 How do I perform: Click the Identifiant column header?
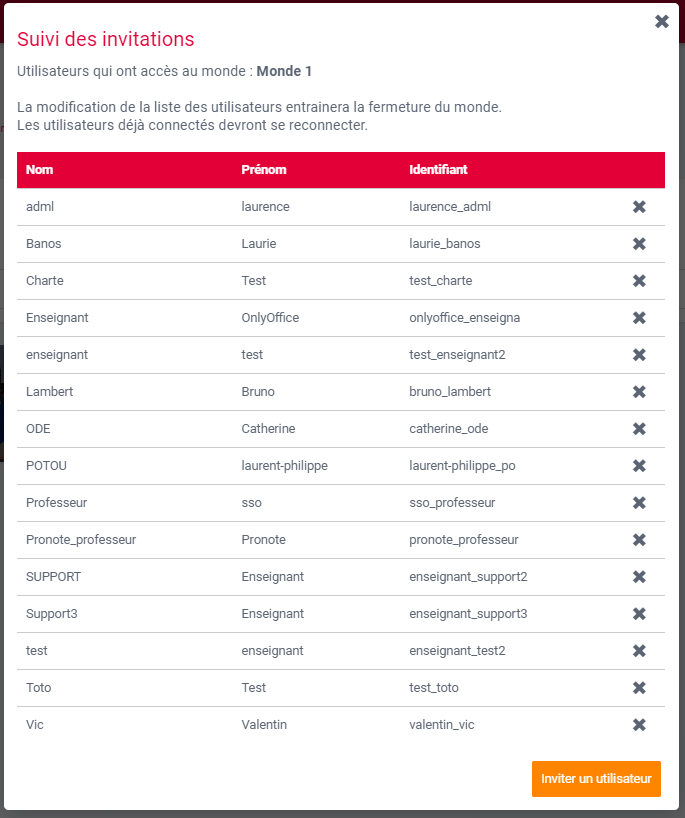(438, 170)
